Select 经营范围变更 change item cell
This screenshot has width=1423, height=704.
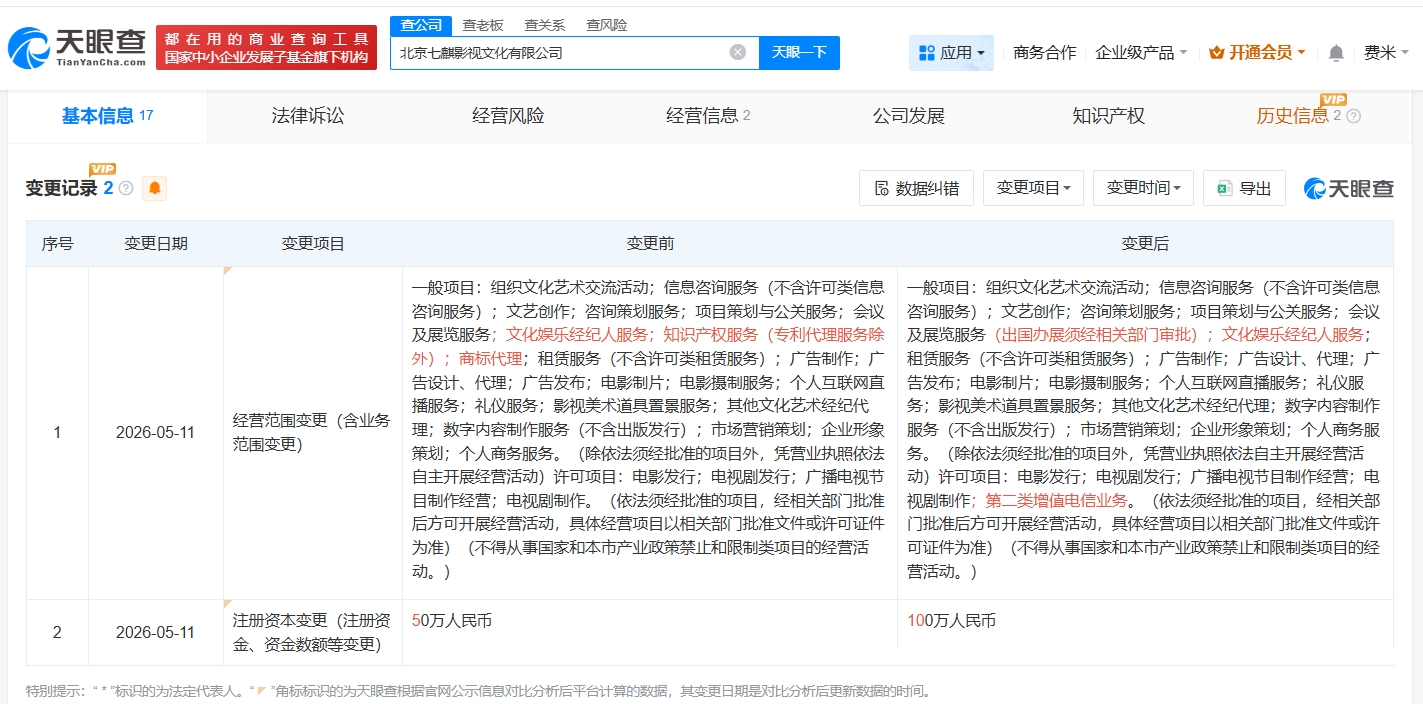point(313,433)
